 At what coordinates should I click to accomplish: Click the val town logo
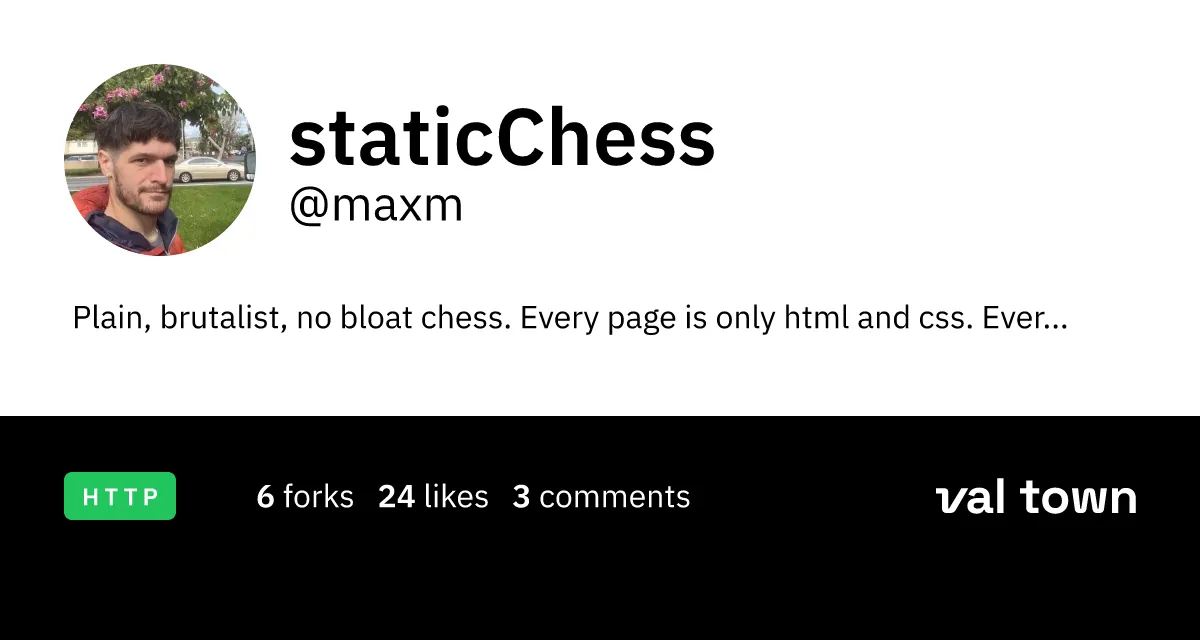pos(1036,498)
